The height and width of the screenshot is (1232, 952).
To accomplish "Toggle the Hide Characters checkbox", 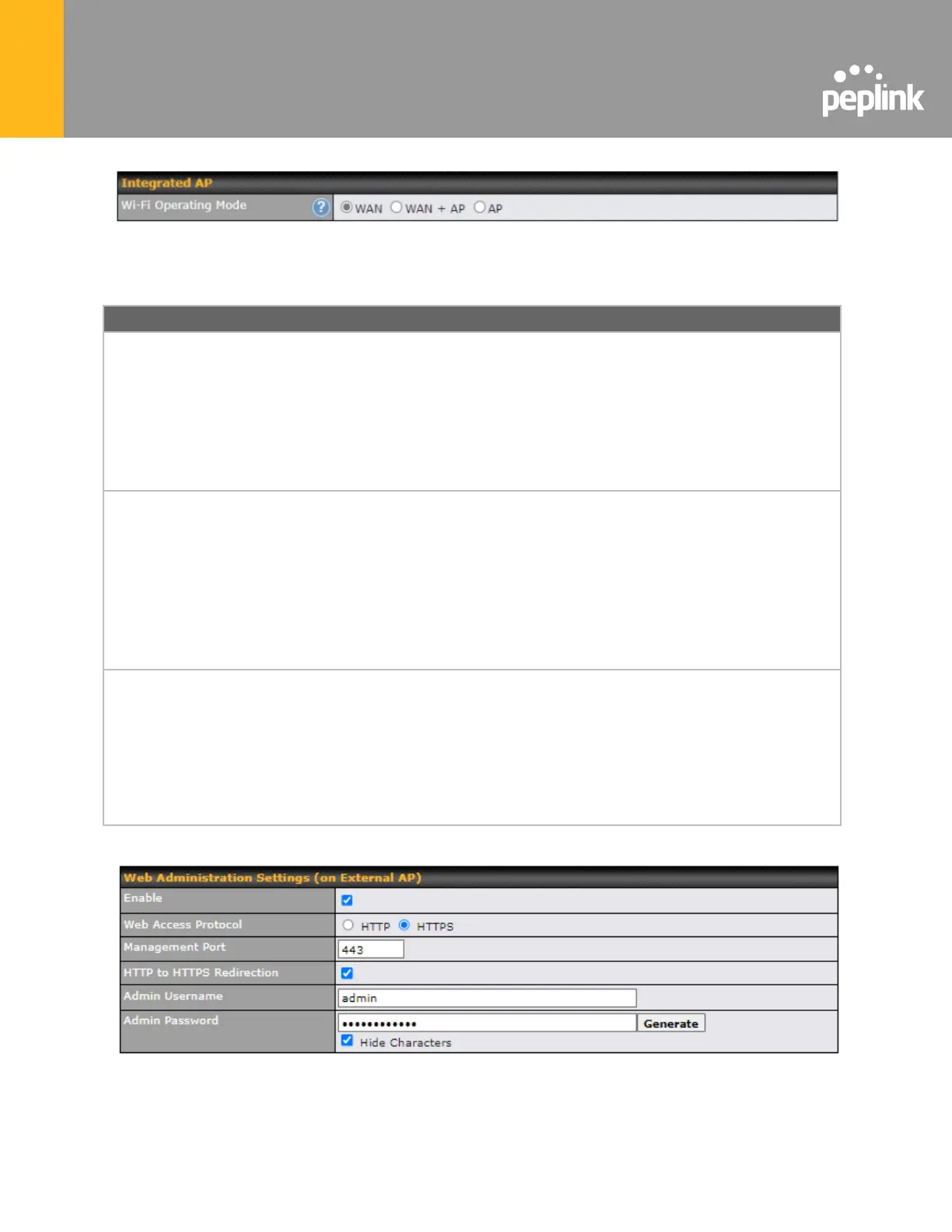I will click(347, 1041).
